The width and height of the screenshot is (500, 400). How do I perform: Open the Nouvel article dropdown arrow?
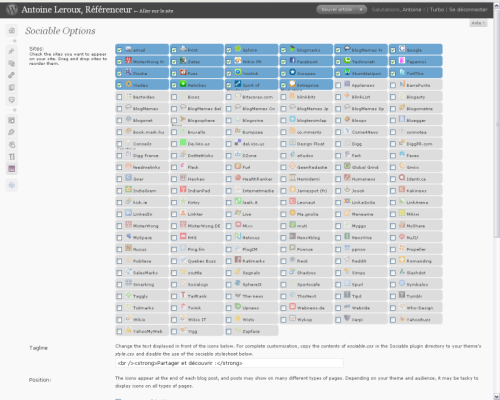(x=361, y=10)
